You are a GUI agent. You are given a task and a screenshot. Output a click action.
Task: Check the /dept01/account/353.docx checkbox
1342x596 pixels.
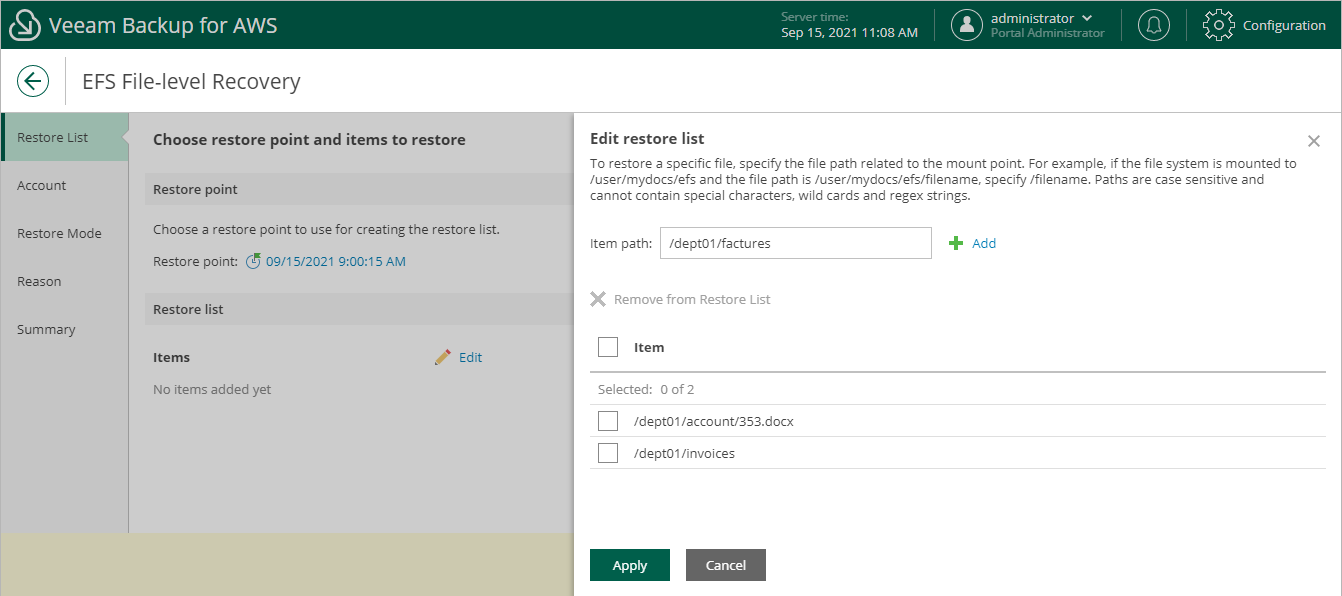point(608,421)
